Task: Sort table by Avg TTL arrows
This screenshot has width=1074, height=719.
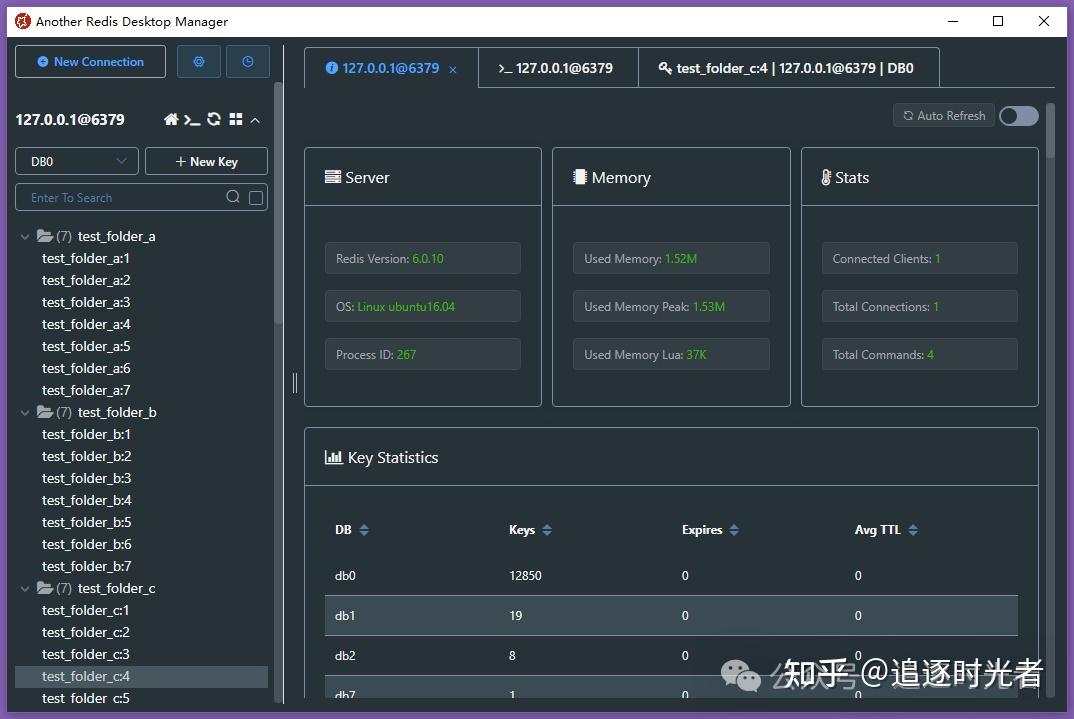Action: pyautogui.click(x=912, y=530)
